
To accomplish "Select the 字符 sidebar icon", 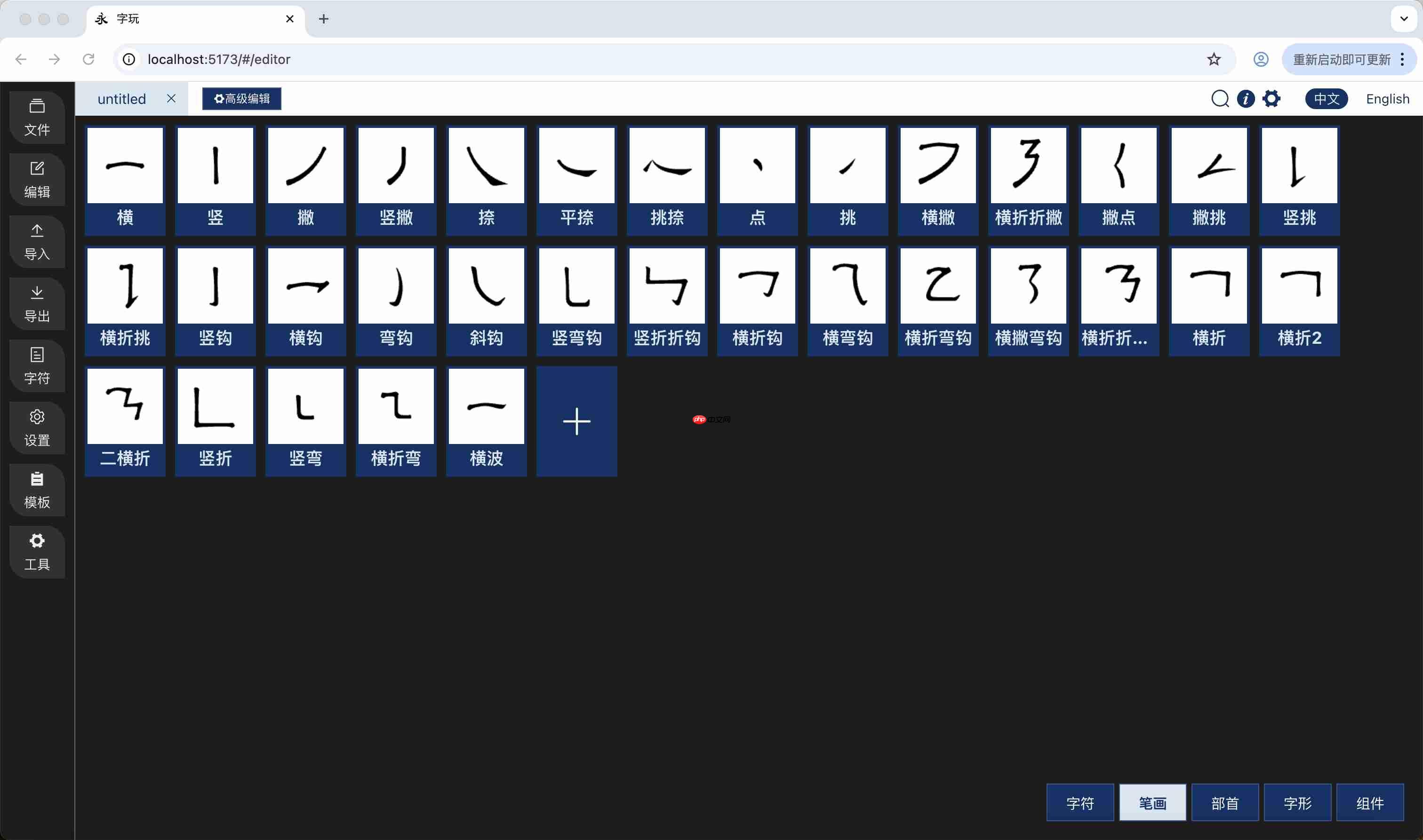I will coord(37,366).
